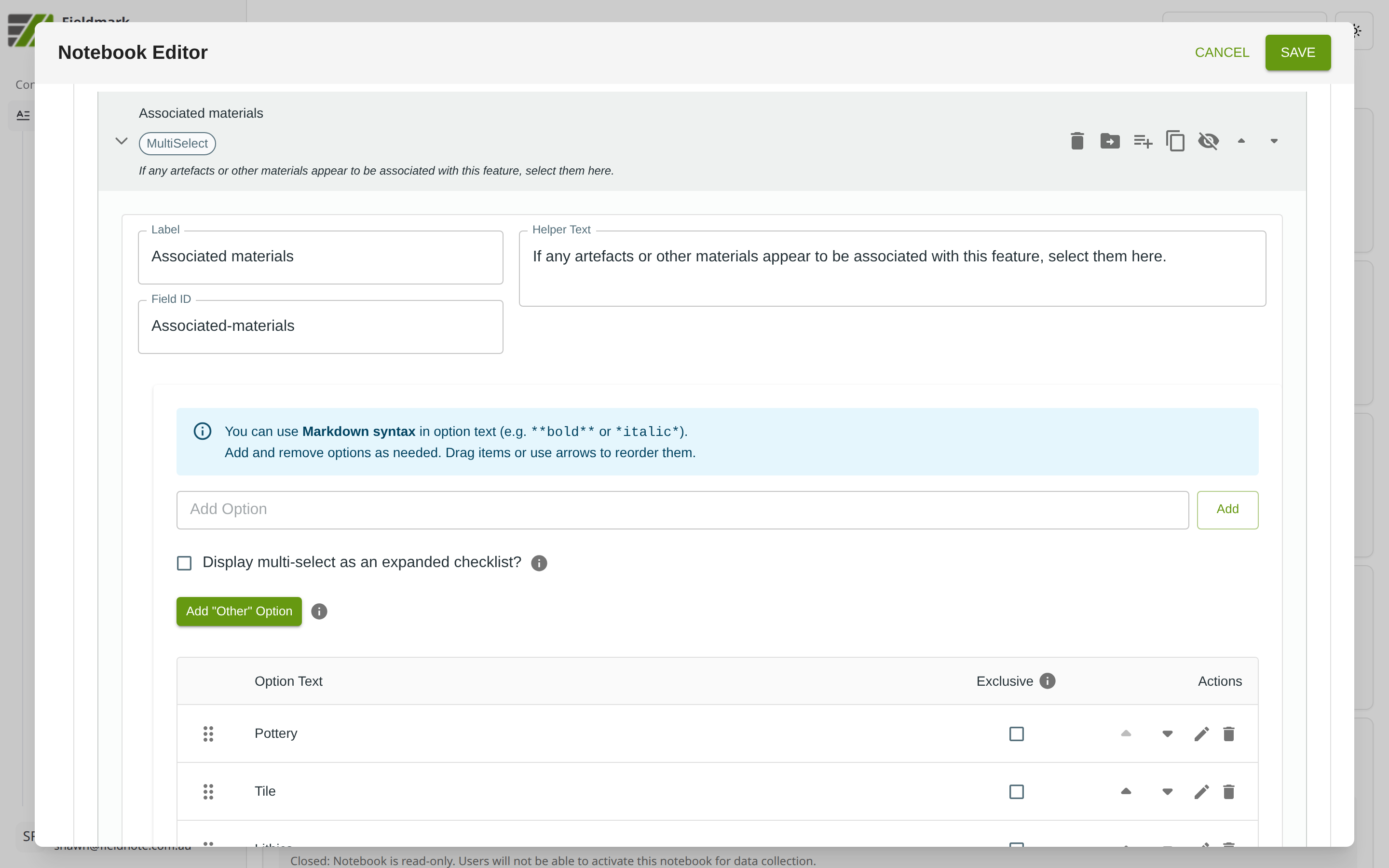The image size is (1389, 868).
Task: Collapse the Associated materials field panel
Action: [121, 141]
